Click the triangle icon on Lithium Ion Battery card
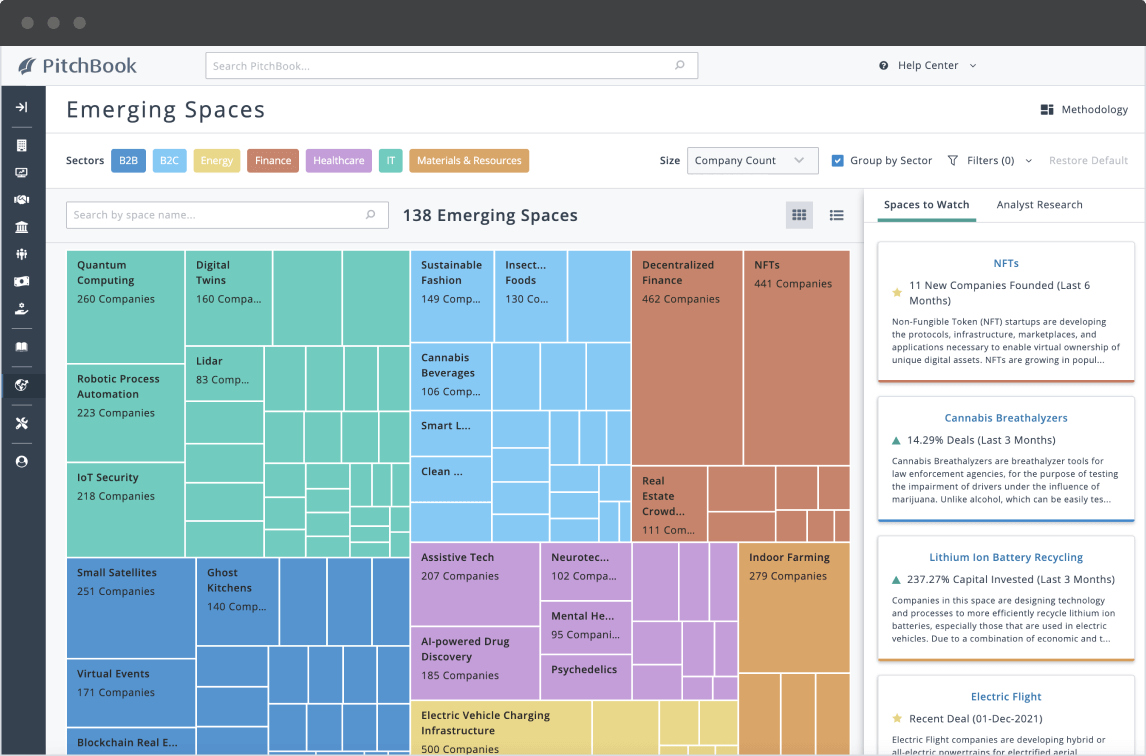The height and width of the screenshot is (756, 1146). click(896, 580)
